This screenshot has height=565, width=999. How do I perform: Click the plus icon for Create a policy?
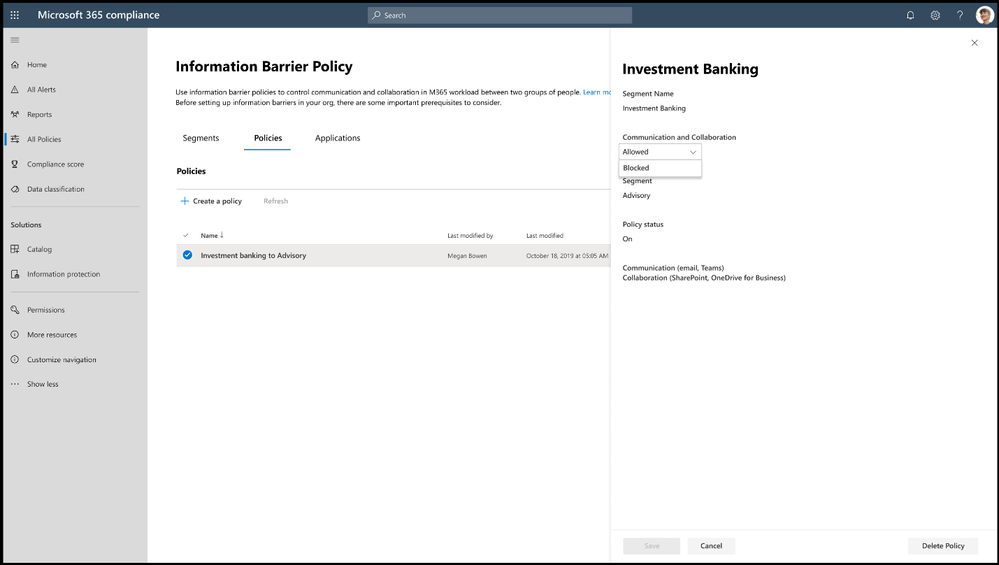[x=185, y=201]
